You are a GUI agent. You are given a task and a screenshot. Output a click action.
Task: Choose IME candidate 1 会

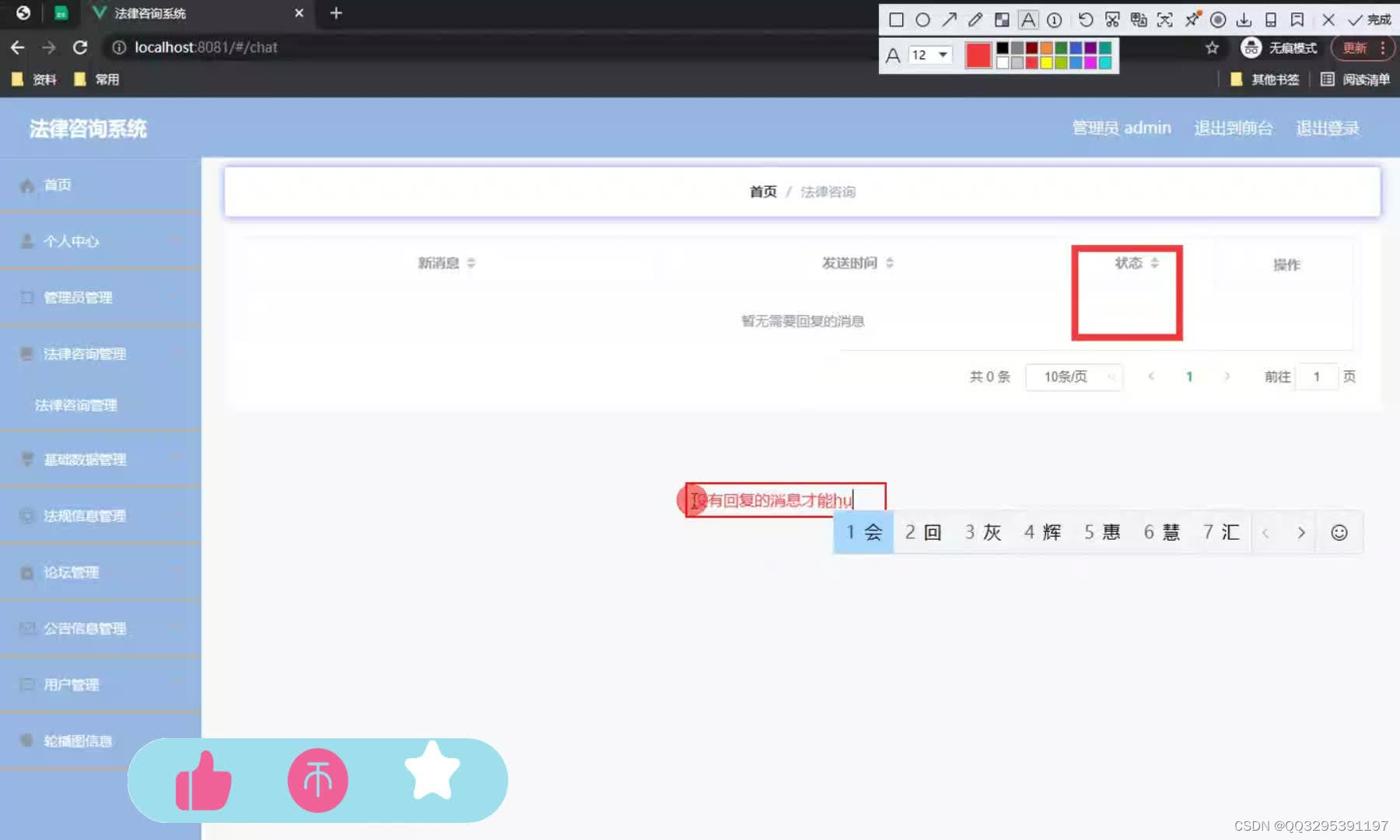tap(863, 532)
